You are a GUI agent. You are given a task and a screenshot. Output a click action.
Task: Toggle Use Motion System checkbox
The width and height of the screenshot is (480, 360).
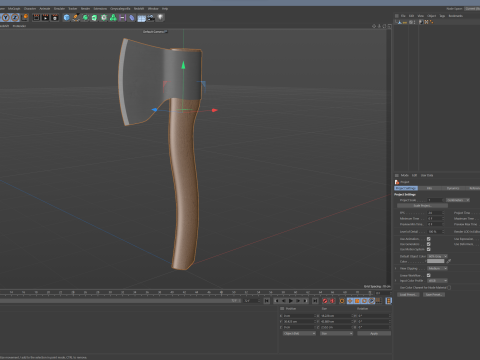point(429,249)
